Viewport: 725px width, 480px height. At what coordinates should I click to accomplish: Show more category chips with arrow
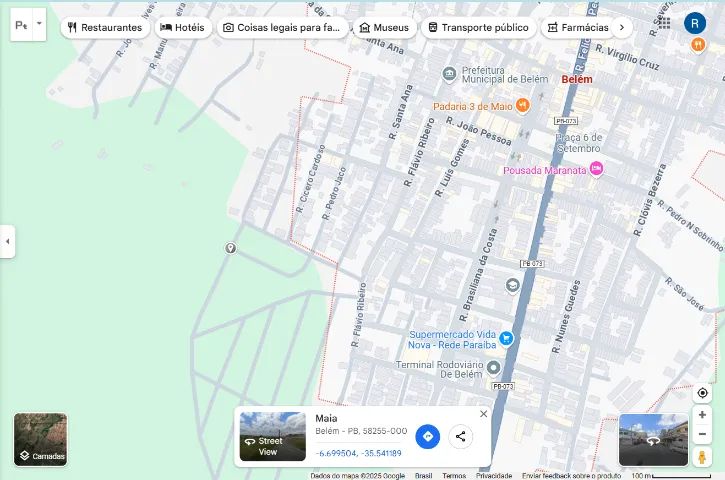pyautogui.click(x=622, y=27)
